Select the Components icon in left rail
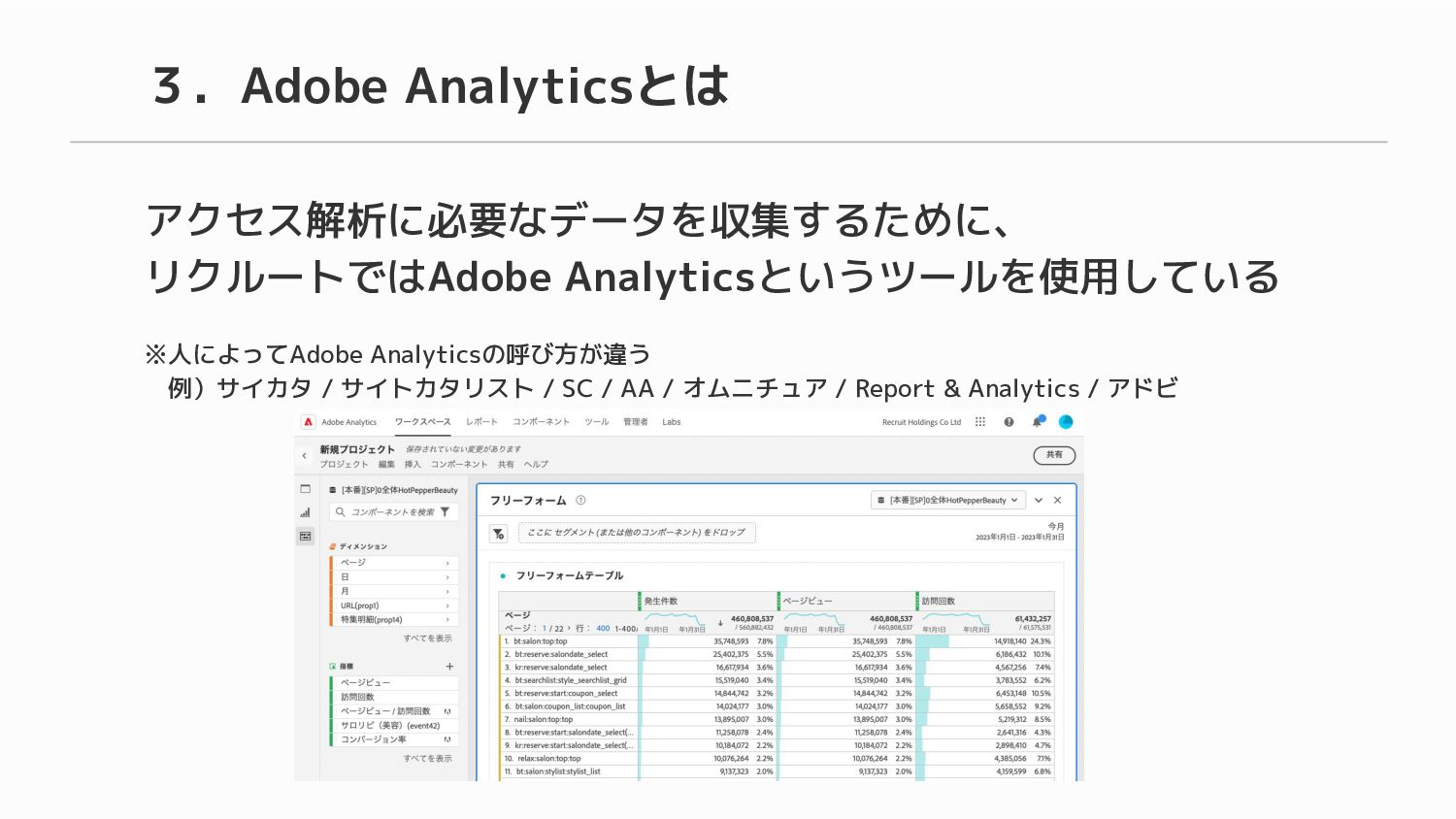The height and width of the screenshot is (819, 1456). (305, 536)
